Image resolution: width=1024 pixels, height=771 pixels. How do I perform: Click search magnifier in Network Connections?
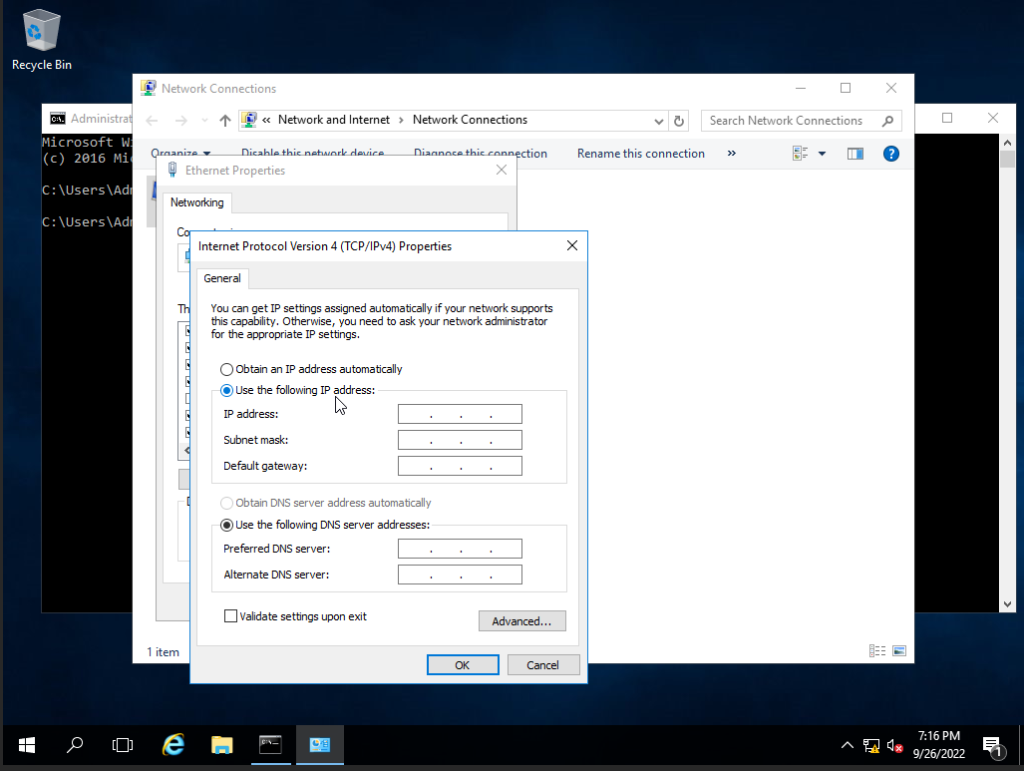(x=888, y=121)
